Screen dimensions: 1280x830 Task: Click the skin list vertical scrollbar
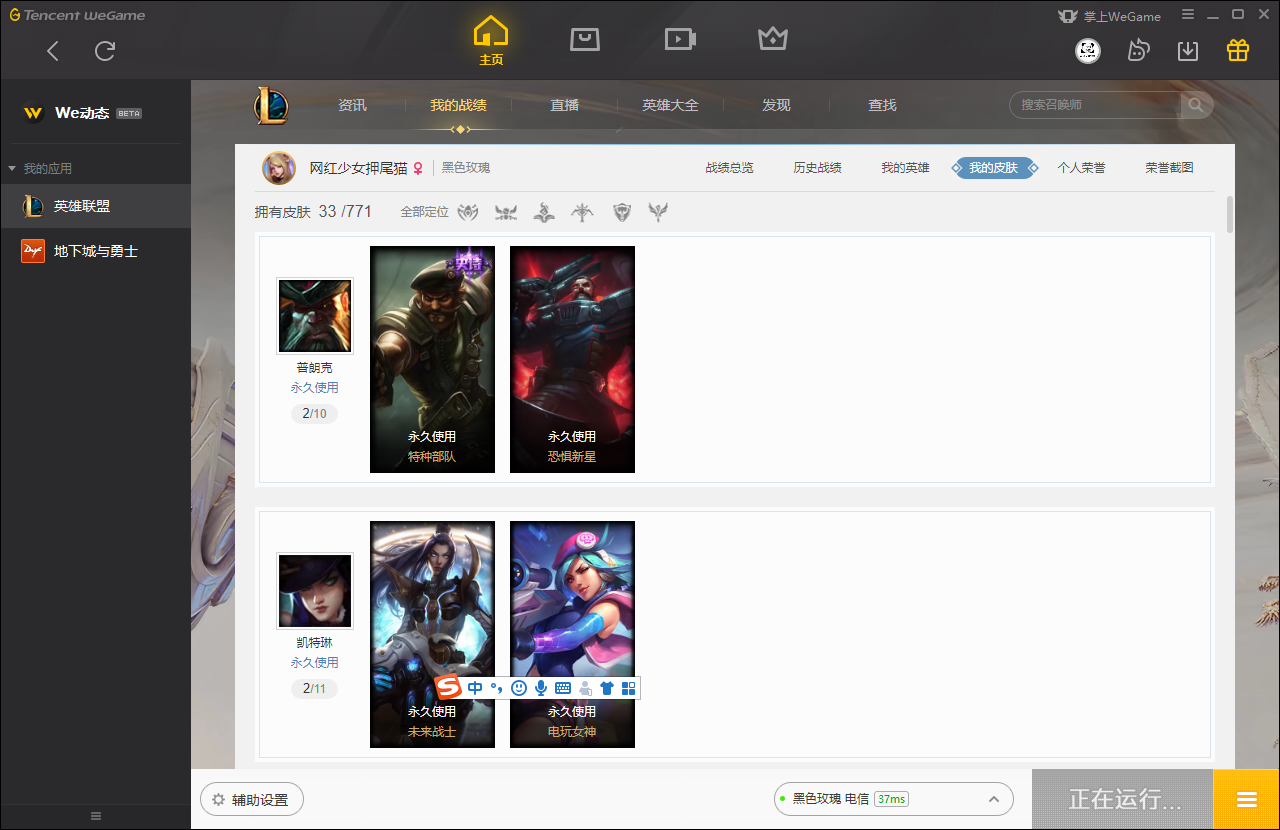(1229, 214)
